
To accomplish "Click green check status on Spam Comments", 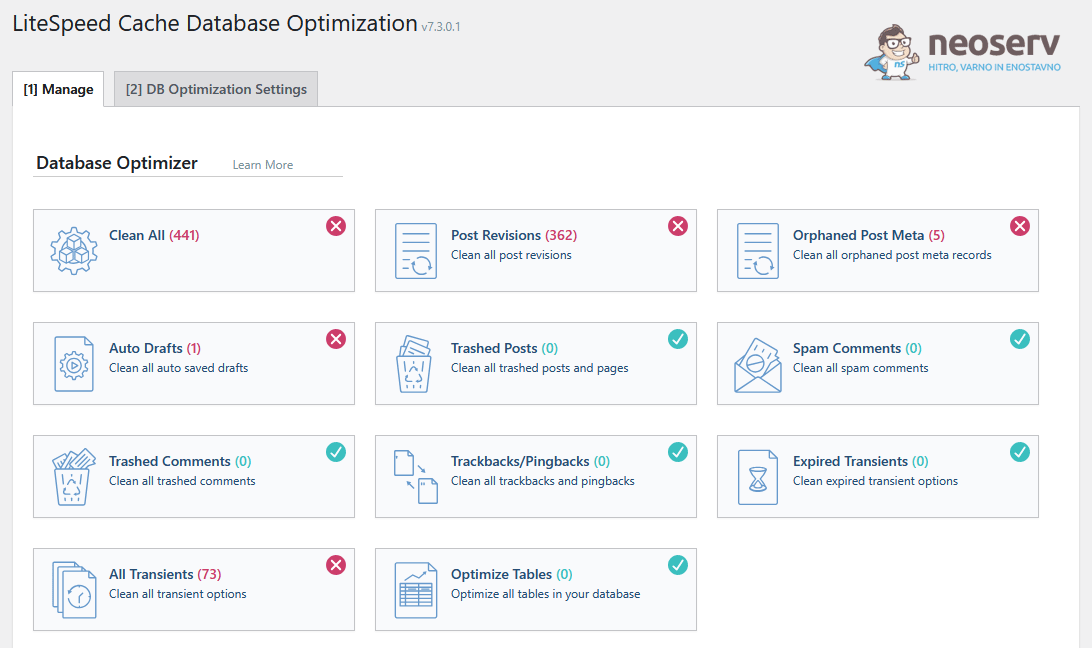I will point(1020,339).
